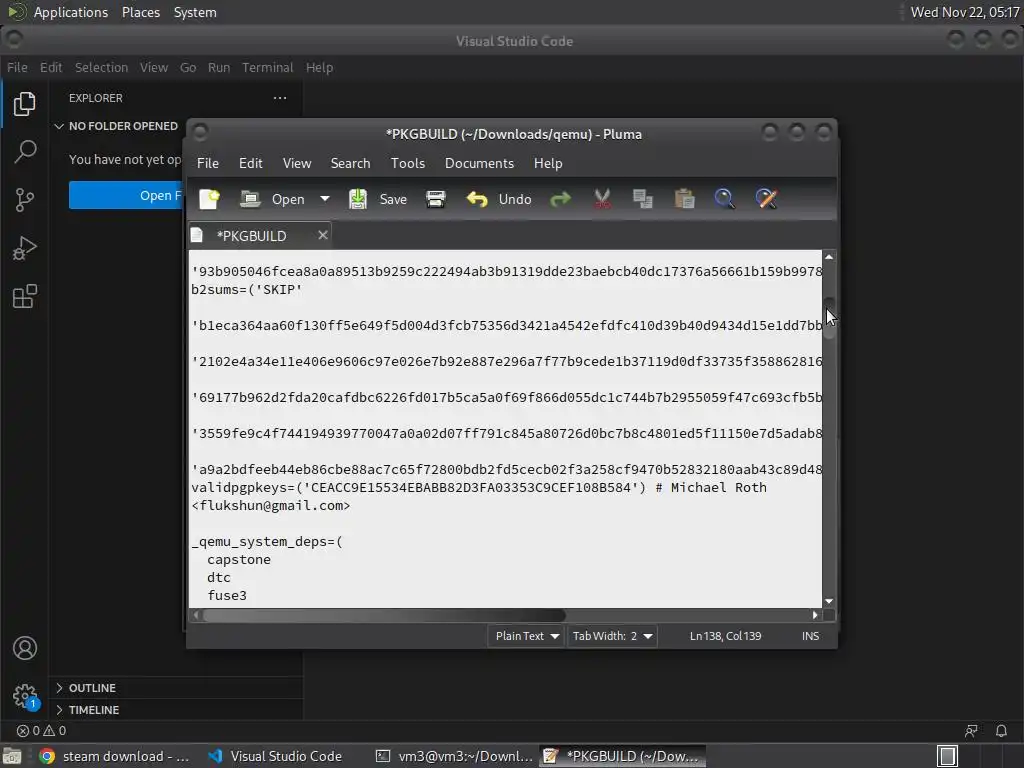
Task: Open the VS Code Selection menu
Action: [x=101, y=67]
